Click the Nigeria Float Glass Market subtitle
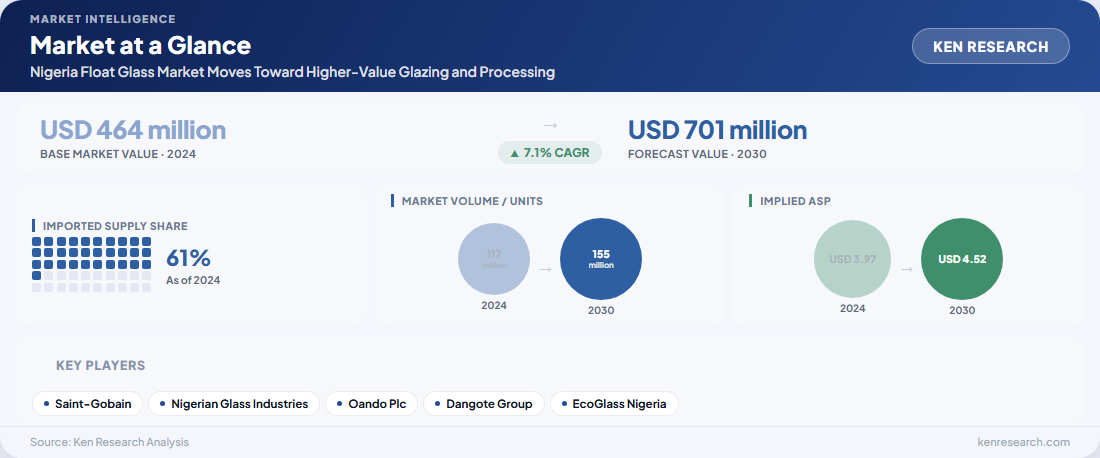The height and width of the screenshot is (458, 1100). (293, 72)
